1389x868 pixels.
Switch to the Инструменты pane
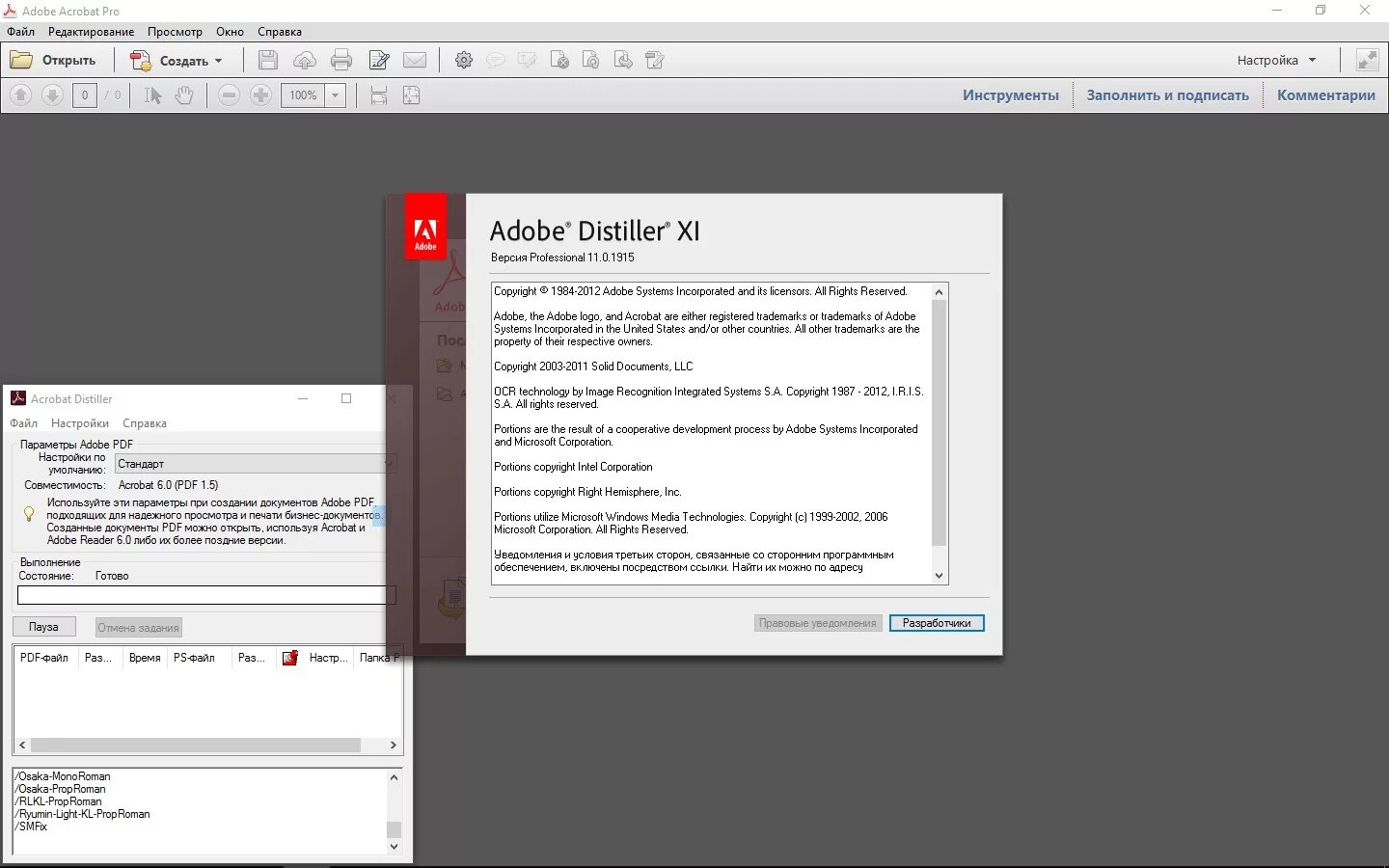coord(1010,95)
